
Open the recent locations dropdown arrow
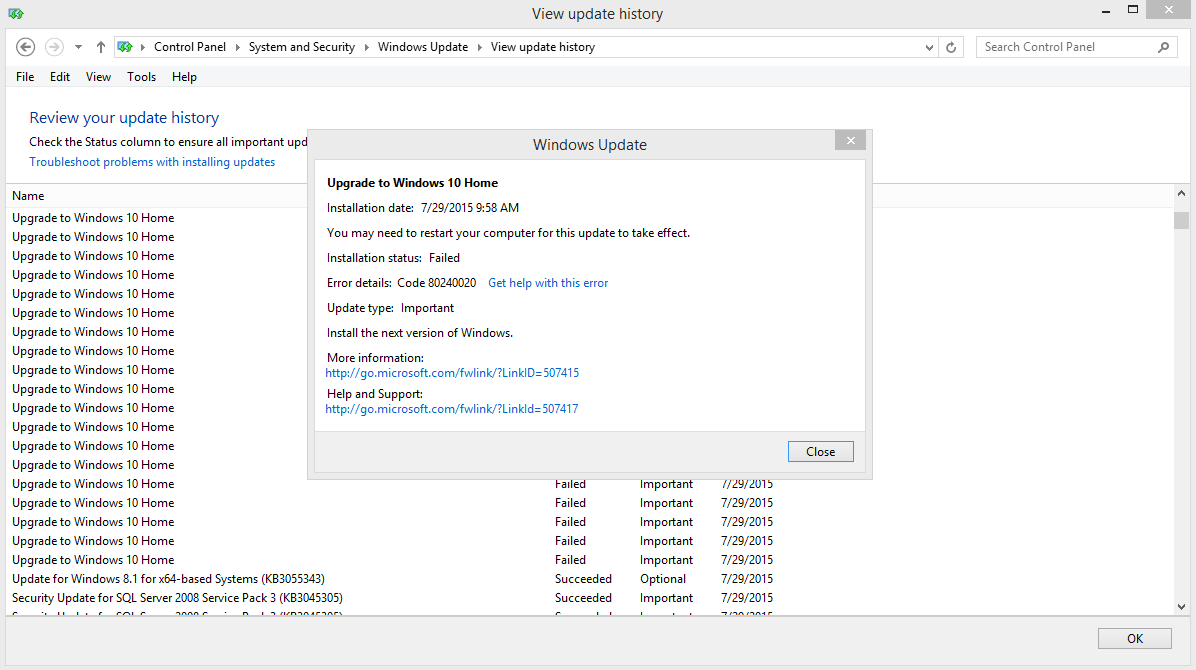(79, 47)
